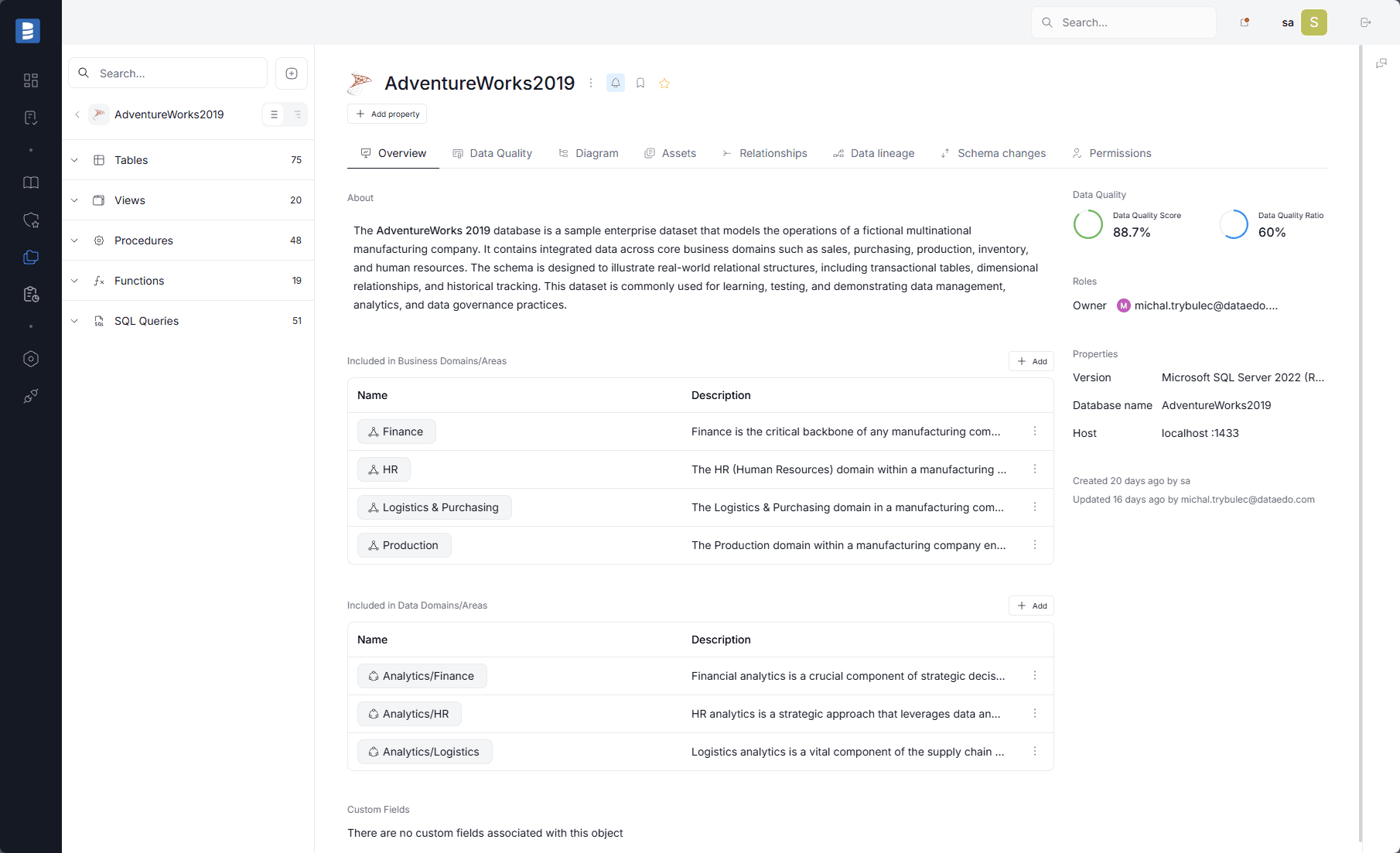The width and height of the screenshot is (1400, 853).
Task: Open the Production row options menu
Action: click(x=1035, y=544)
